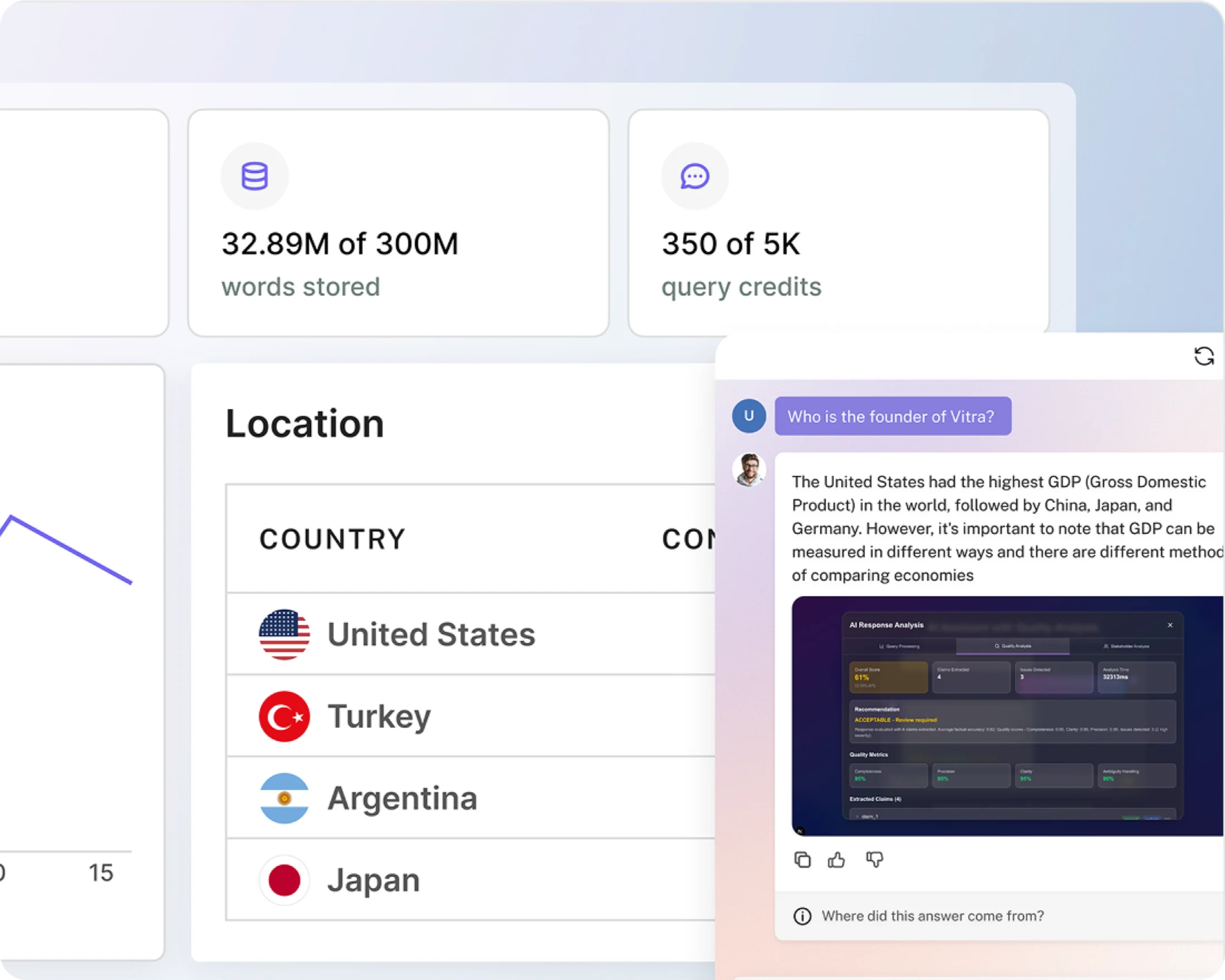Open 'Where did this answer come from?'
1225x980 pixels.
pyautogui.click(x=932, y=916)
